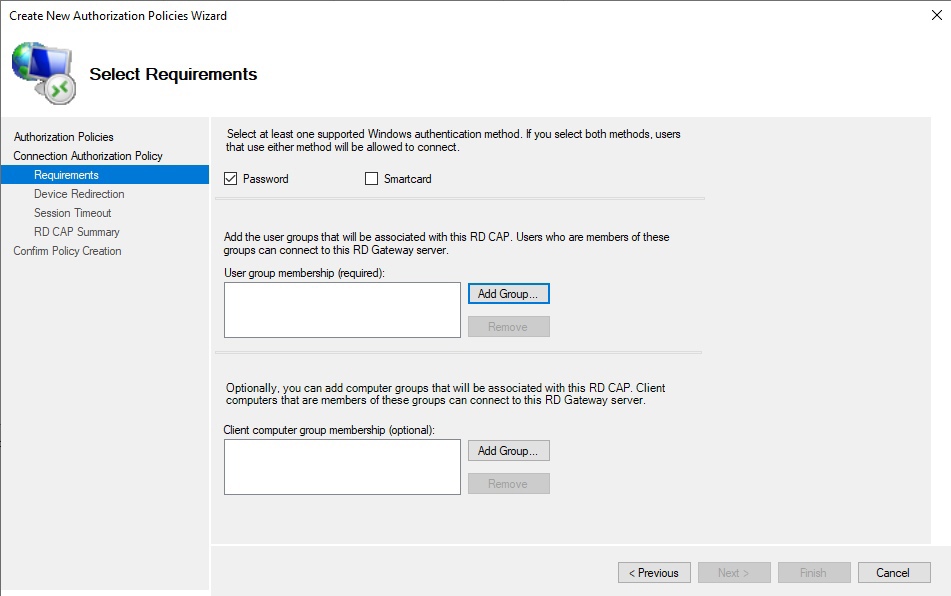Click the Finish button

tap(814, 573)
